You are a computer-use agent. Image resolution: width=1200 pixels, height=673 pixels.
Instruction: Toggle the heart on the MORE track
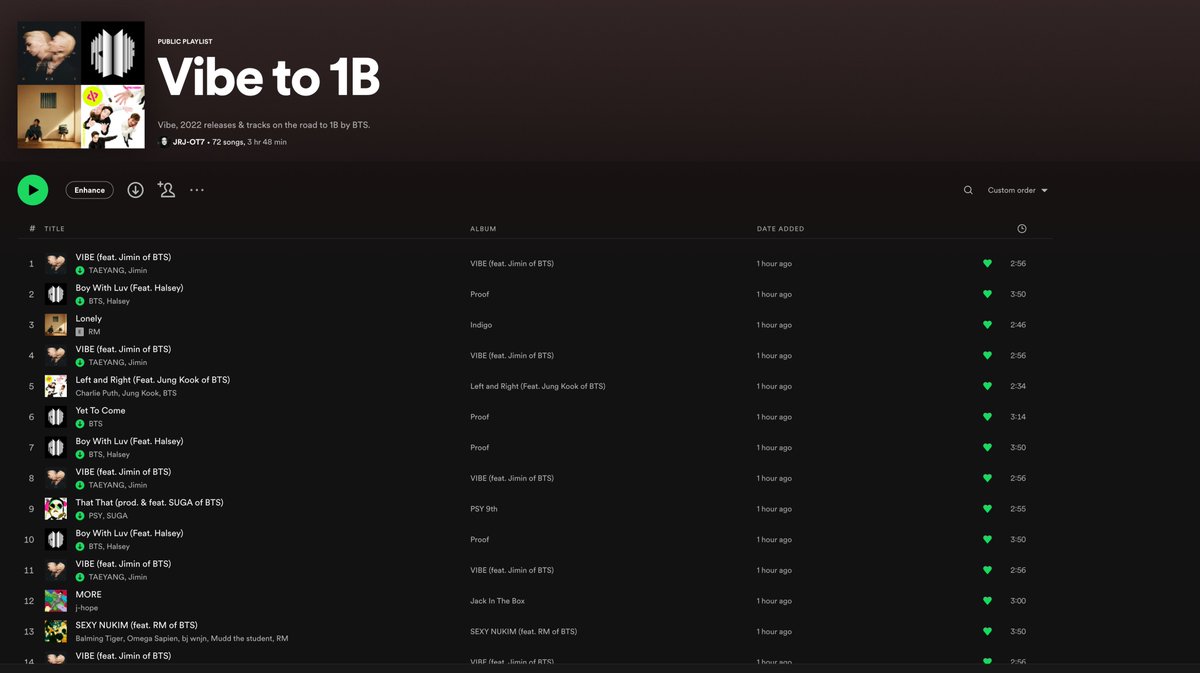[987, 601]
